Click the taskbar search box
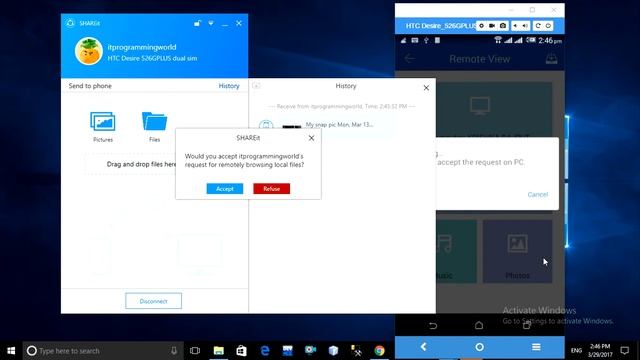 click(x=103, y=351)
